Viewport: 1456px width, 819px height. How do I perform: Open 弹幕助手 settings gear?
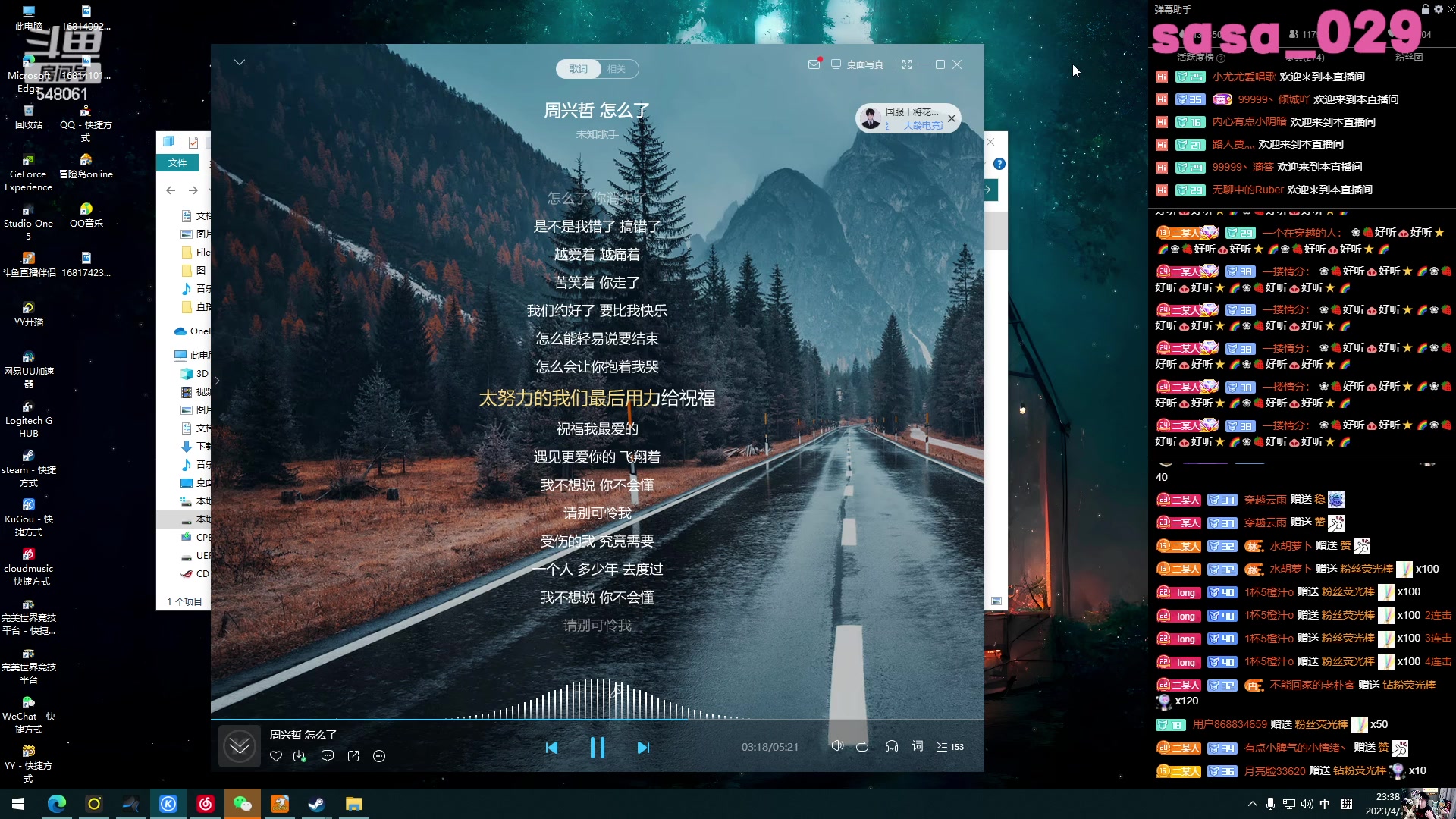[x=1439, y=9]
